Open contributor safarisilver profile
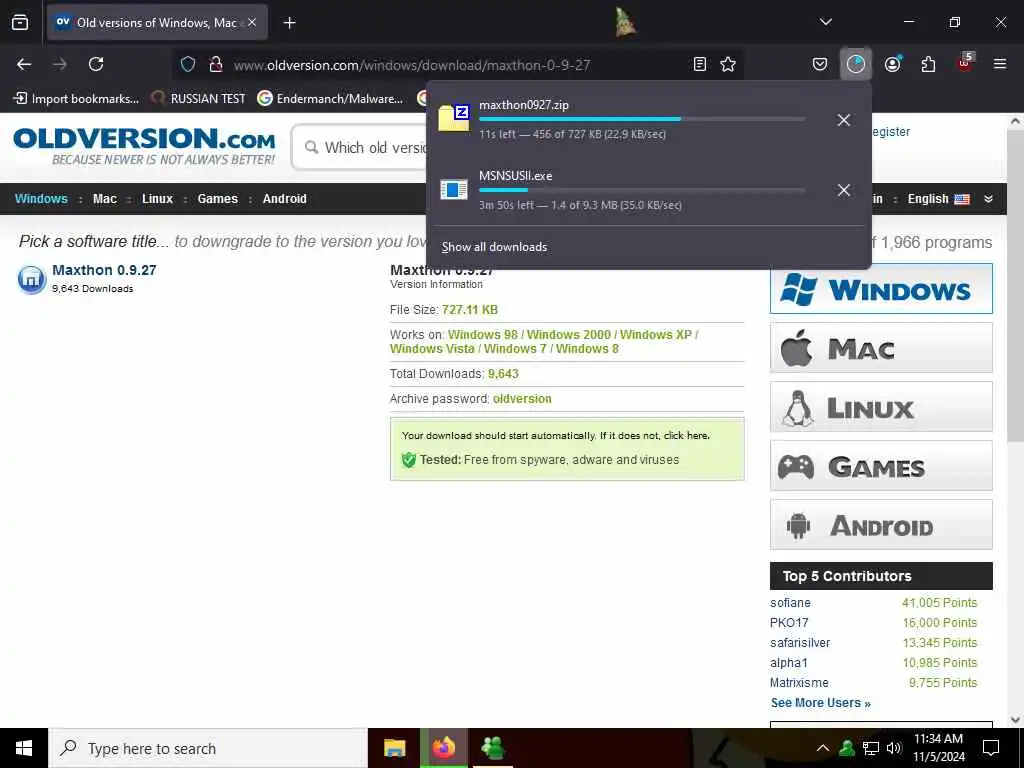The width and height of the screenshot is (1024, 768). tap(800, 643)
